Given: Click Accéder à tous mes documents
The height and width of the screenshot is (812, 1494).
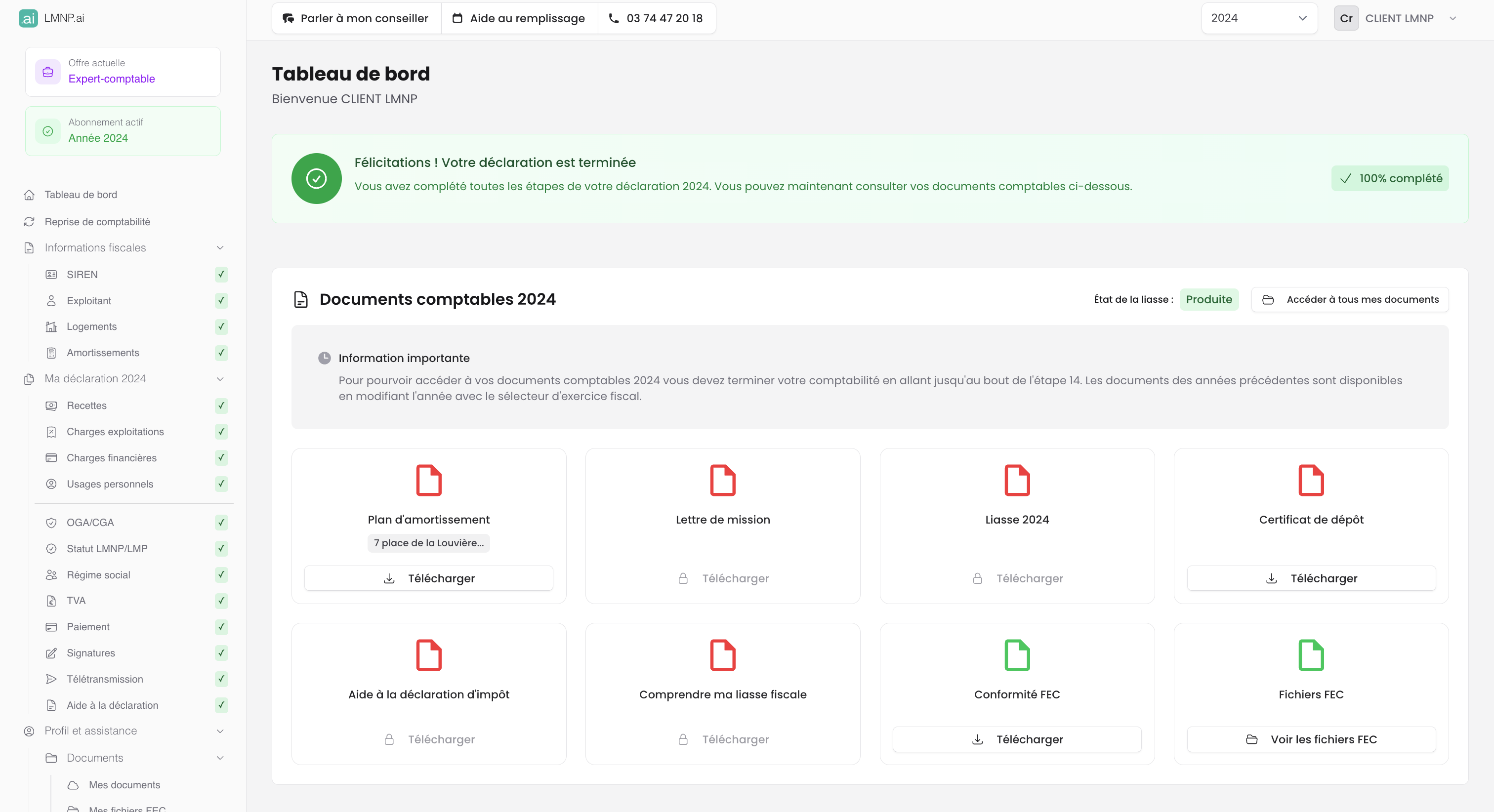Looking at the screenshot, I should tap(1350, 299).
